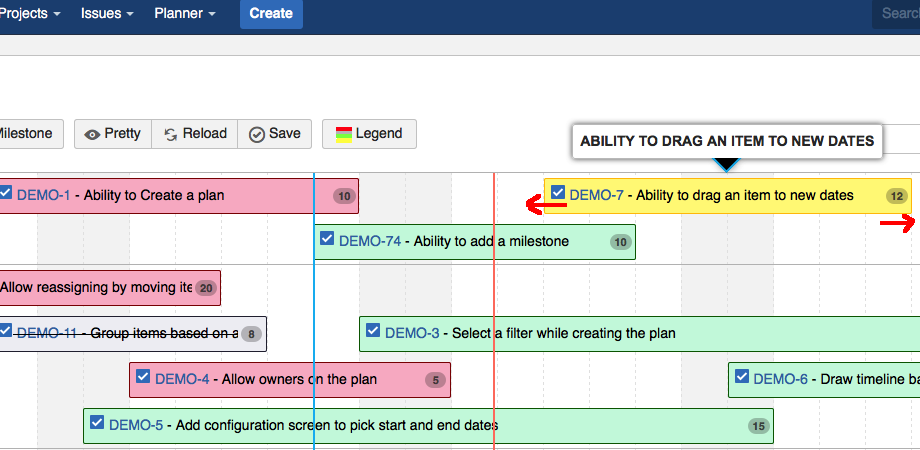The width and height of the screenshot is (920, 450).
Task: Toggle the checkbox on DEMO-5
Action: point(97,421)
